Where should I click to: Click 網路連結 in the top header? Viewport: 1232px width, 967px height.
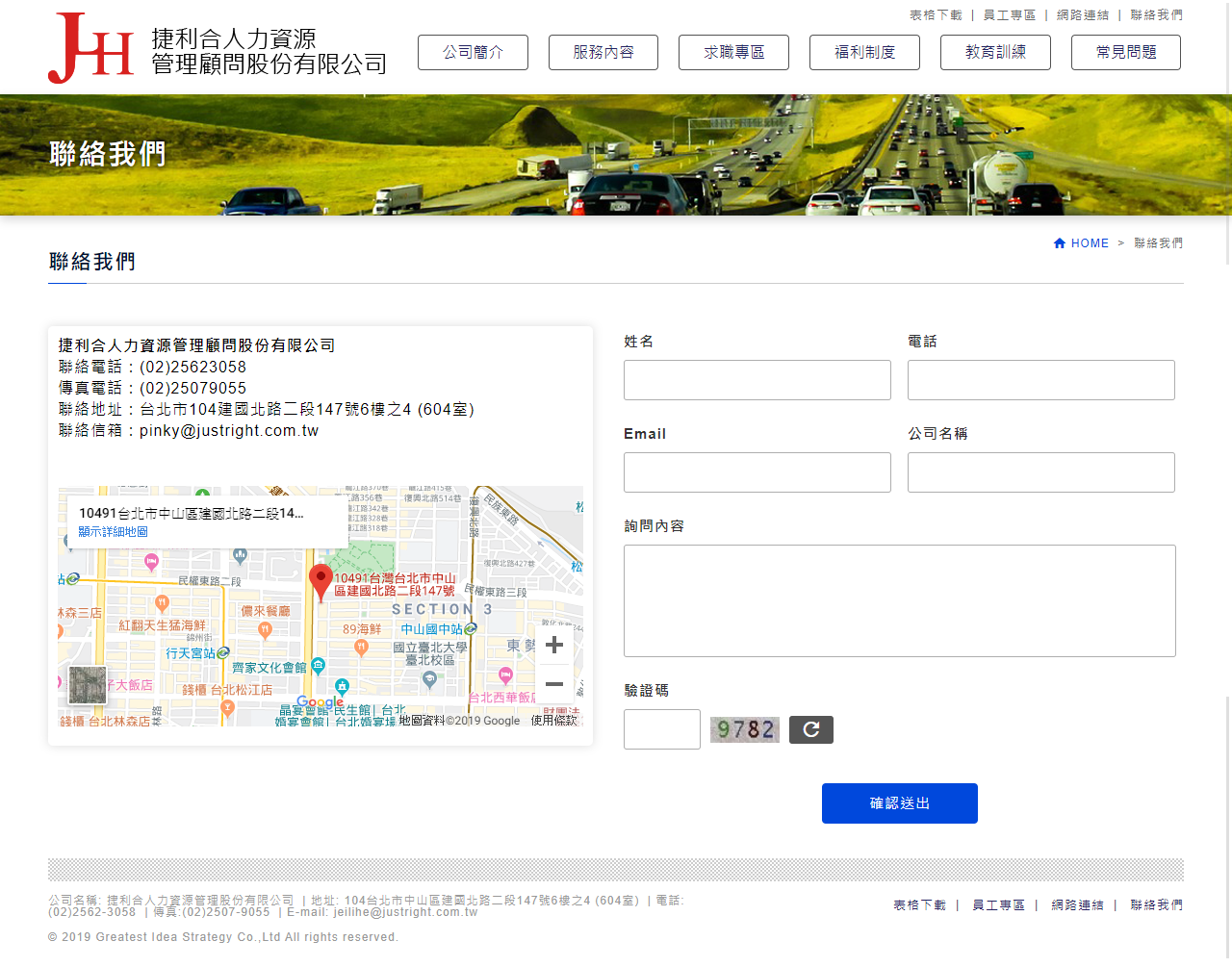click(1083, 15)
